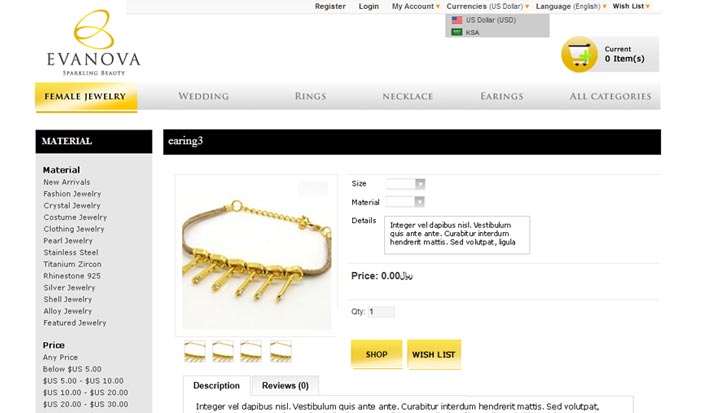The width and height of the screenshot is (706, 413).
Task: Select the US Dollar flag option
Action: point(457,20)
